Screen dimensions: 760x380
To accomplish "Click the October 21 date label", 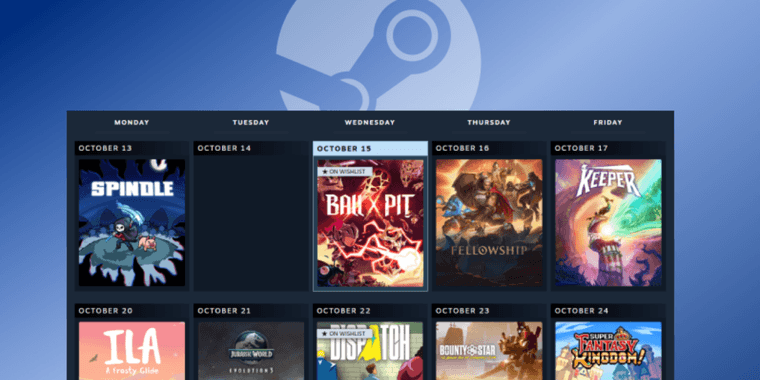I will pyautogui.click(x=224, y=311).
